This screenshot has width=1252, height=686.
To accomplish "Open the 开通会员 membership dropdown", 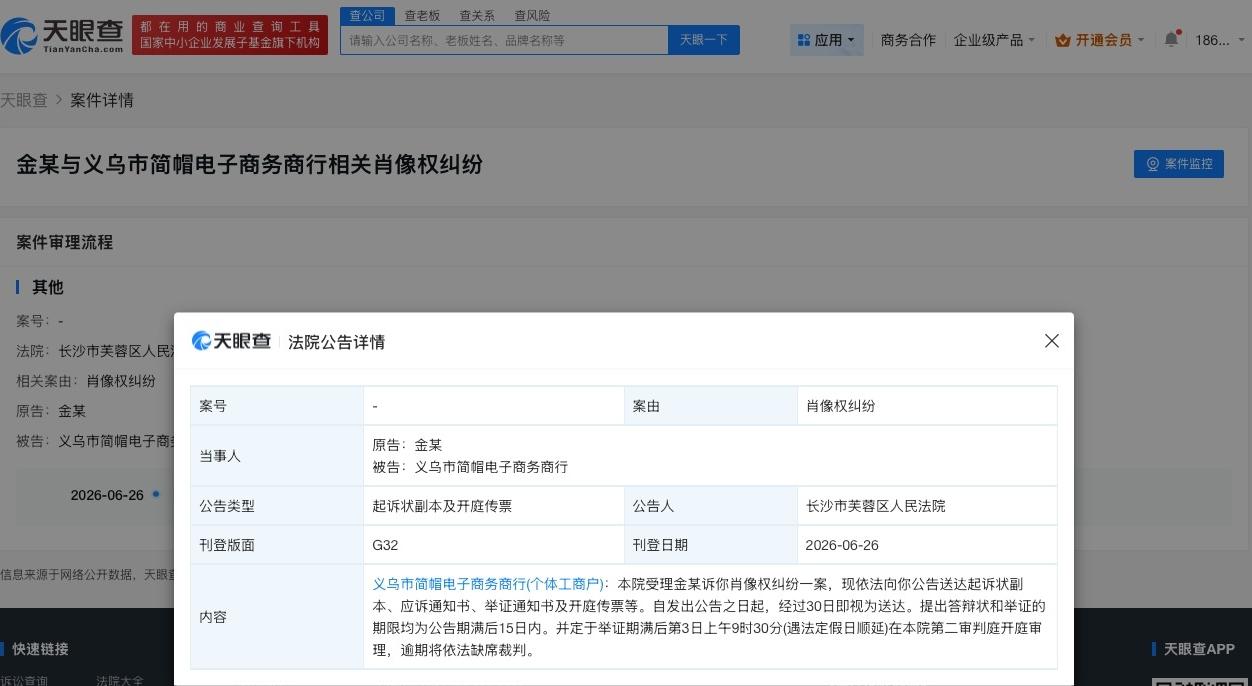I will [x=1100, y=40].
